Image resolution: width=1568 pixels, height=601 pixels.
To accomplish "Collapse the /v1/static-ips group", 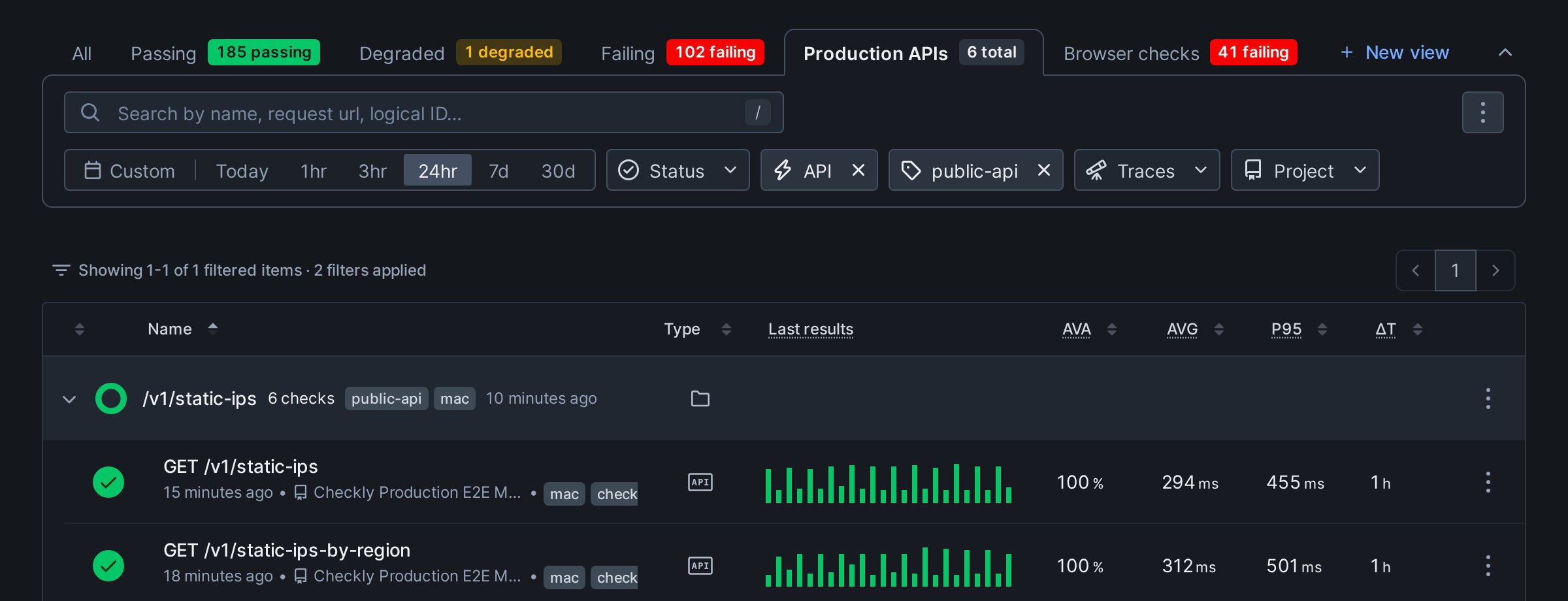I will point(69,398).
